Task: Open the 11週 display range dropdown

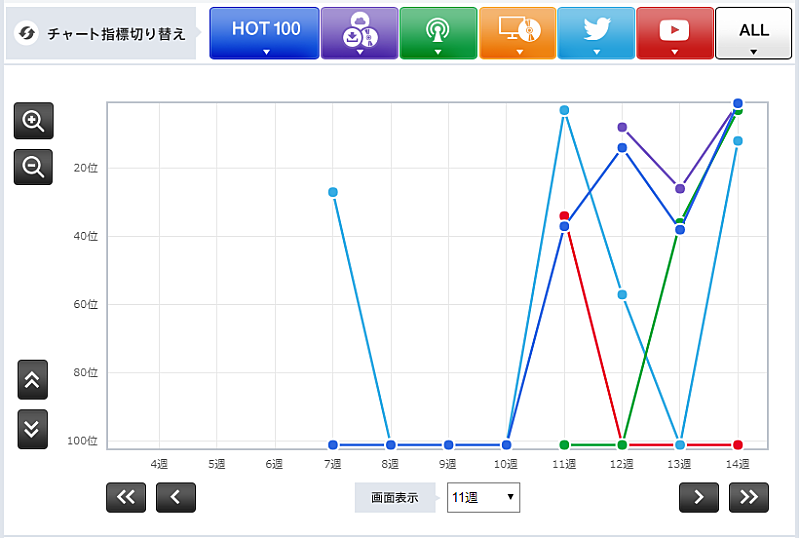Action: tap(483, 497)
